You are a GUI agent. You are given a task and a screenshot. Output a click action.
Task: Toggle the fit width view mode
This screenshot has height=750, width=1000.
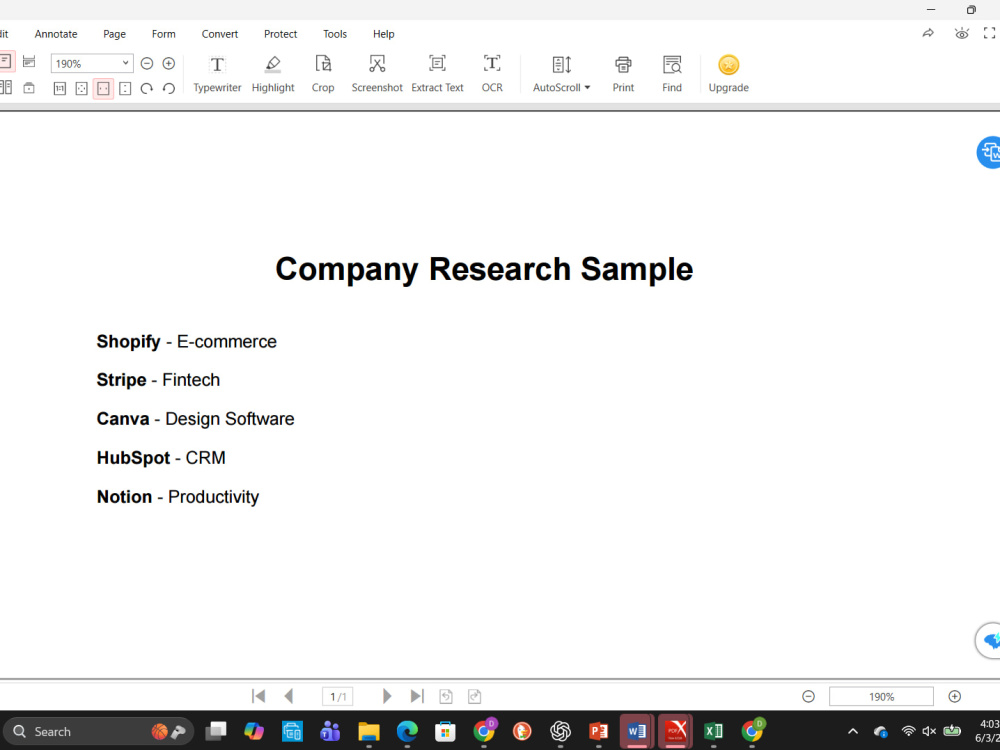(103, 89)
